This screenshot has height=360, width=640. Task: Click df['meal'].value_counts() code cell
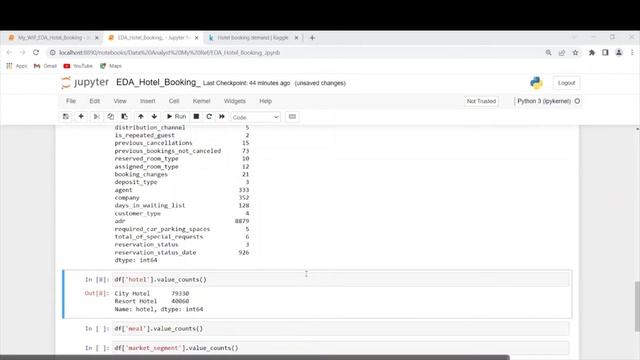coord(340,329)
